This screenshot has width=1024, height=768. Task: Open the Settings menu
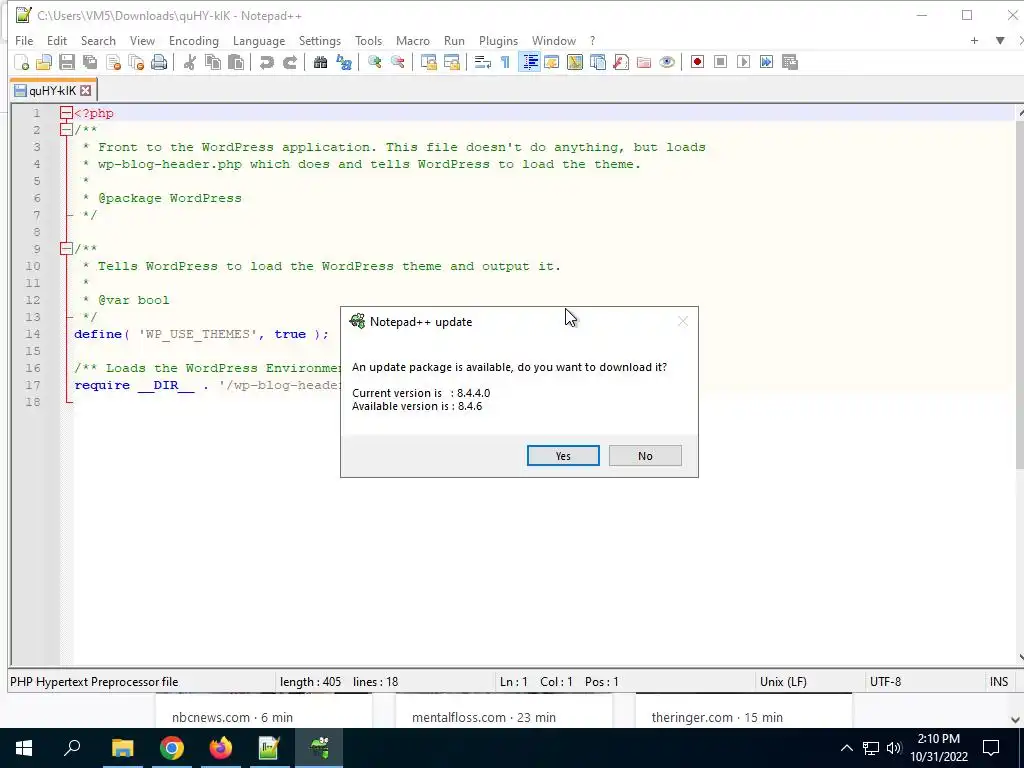tap(319, 40)
